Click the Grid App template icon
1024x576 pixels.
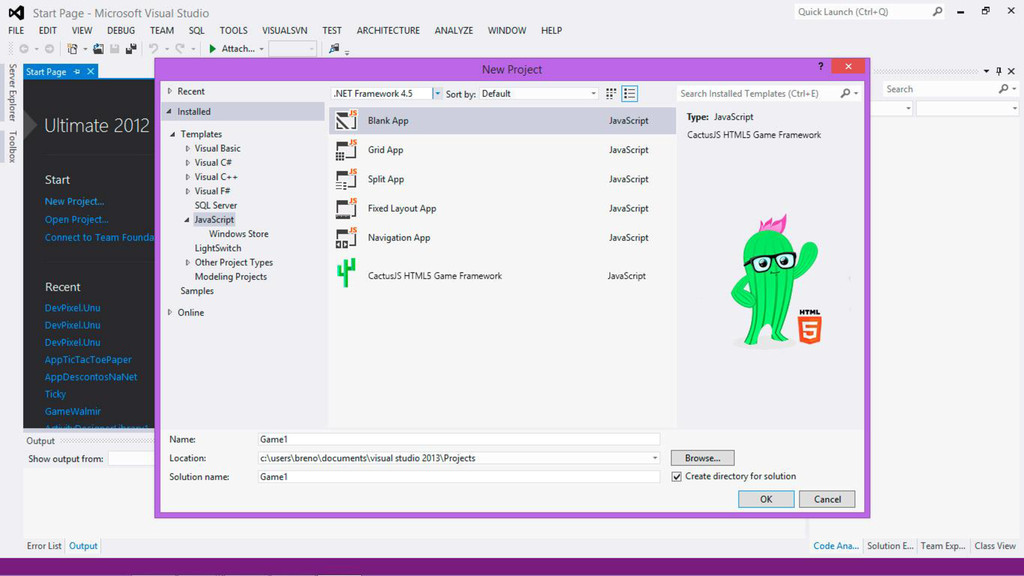[x=346, y=150]
